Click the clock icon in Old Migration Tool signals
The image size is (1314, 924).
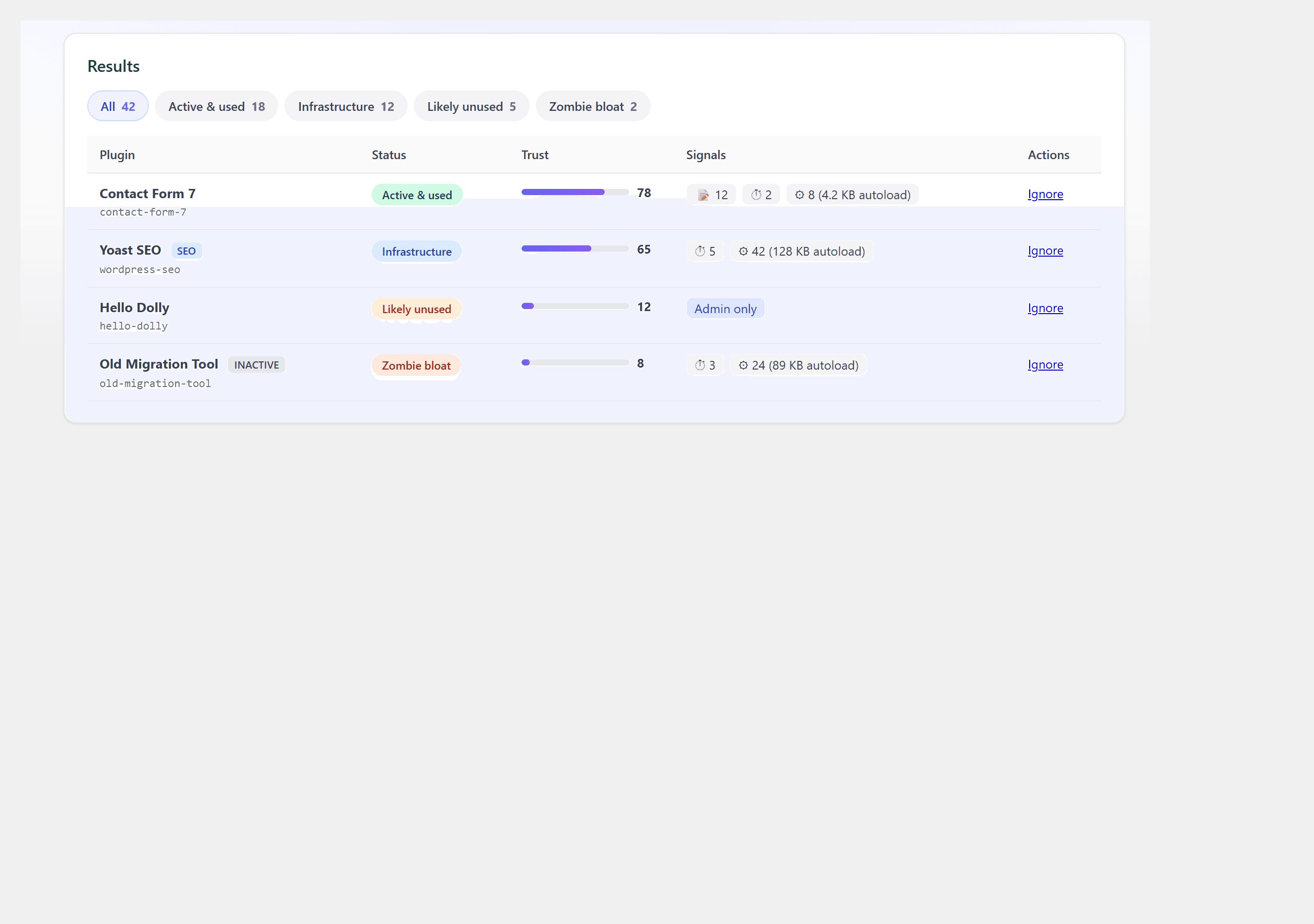(700, 365)
